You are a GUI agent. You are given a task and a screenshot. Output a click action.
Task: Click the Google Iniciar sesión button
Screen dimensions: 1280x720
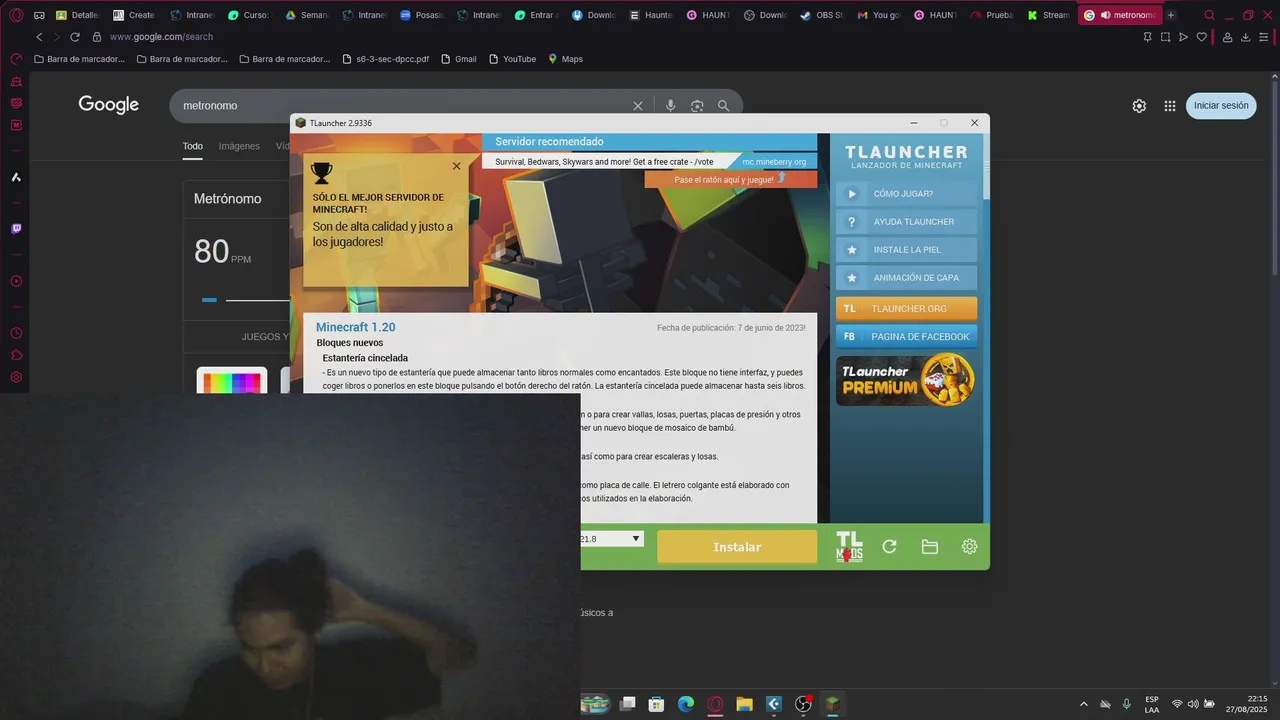[1221, 105]
